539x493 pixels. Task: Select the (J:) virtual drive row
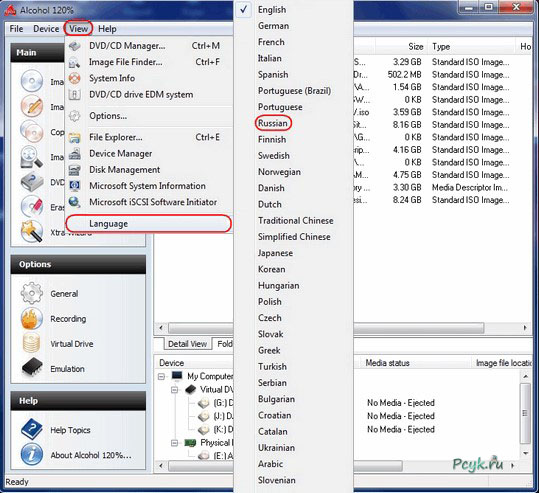(x=216, y=416)
